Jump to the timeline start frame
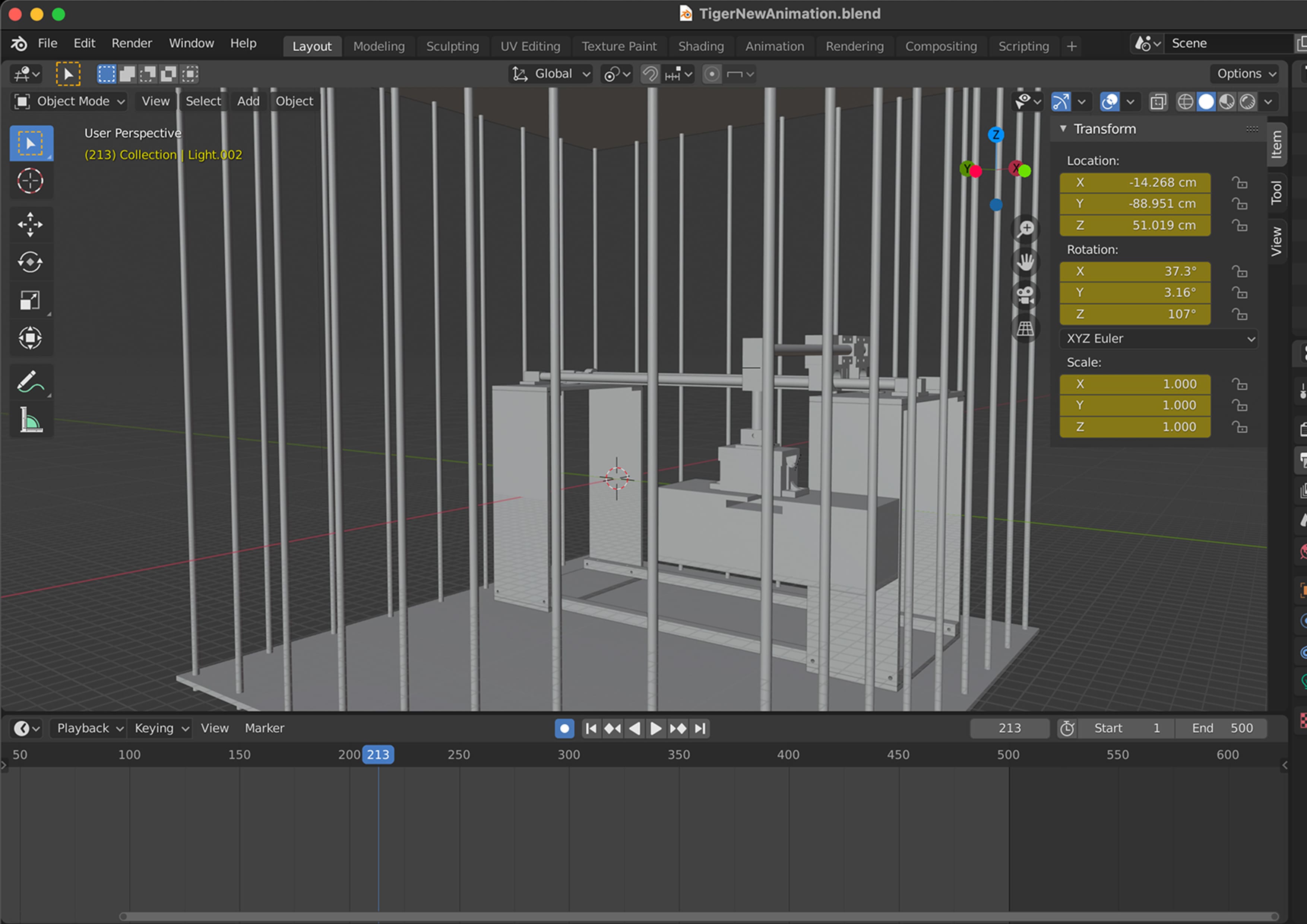1307x924 pixels. (591, 728)
